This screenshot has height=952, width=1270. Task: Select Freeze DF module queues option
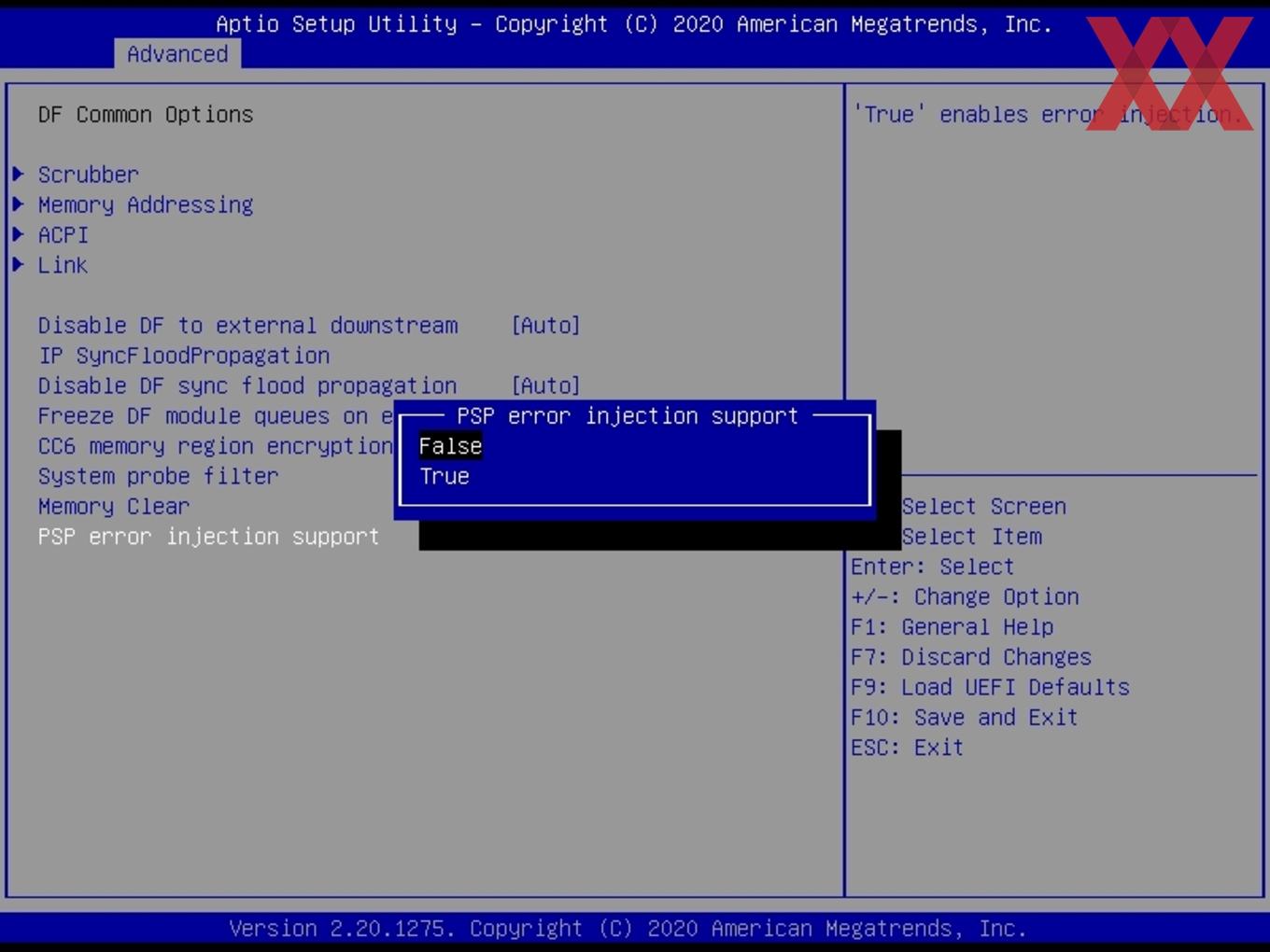216,416
